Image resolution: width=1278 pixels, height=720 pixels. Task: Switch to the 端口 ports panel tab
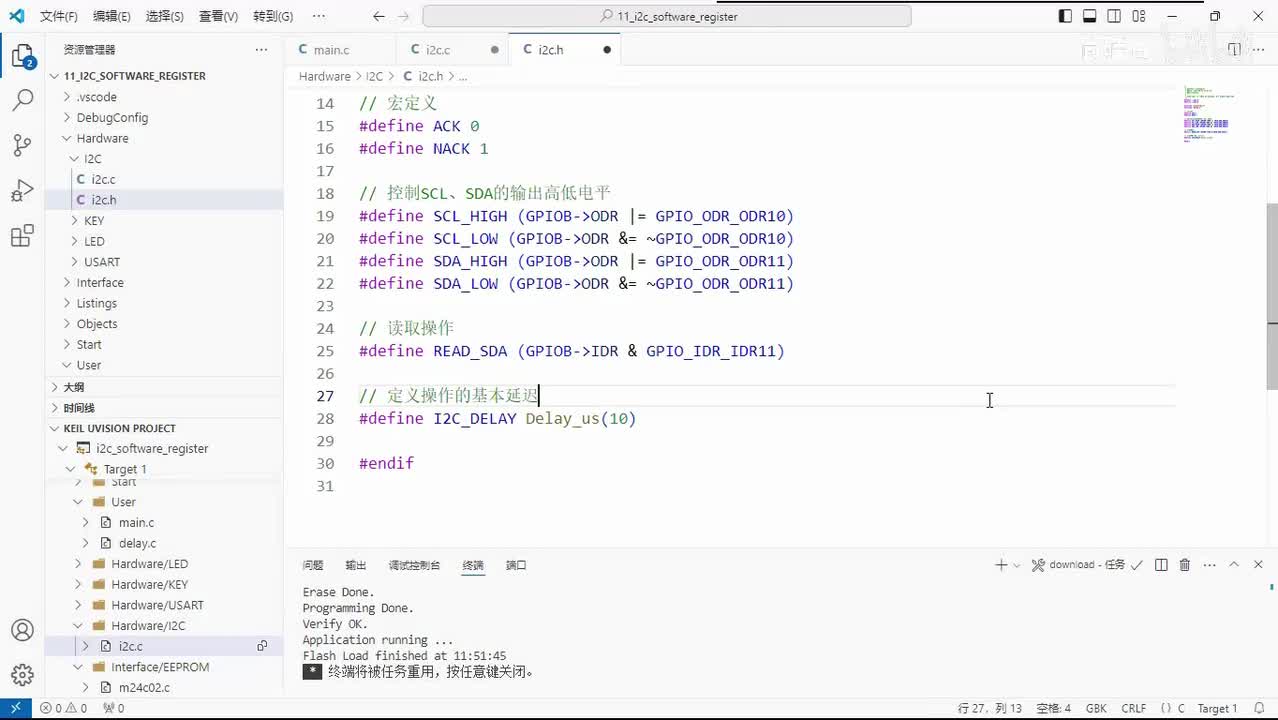[x=516, y=565]
